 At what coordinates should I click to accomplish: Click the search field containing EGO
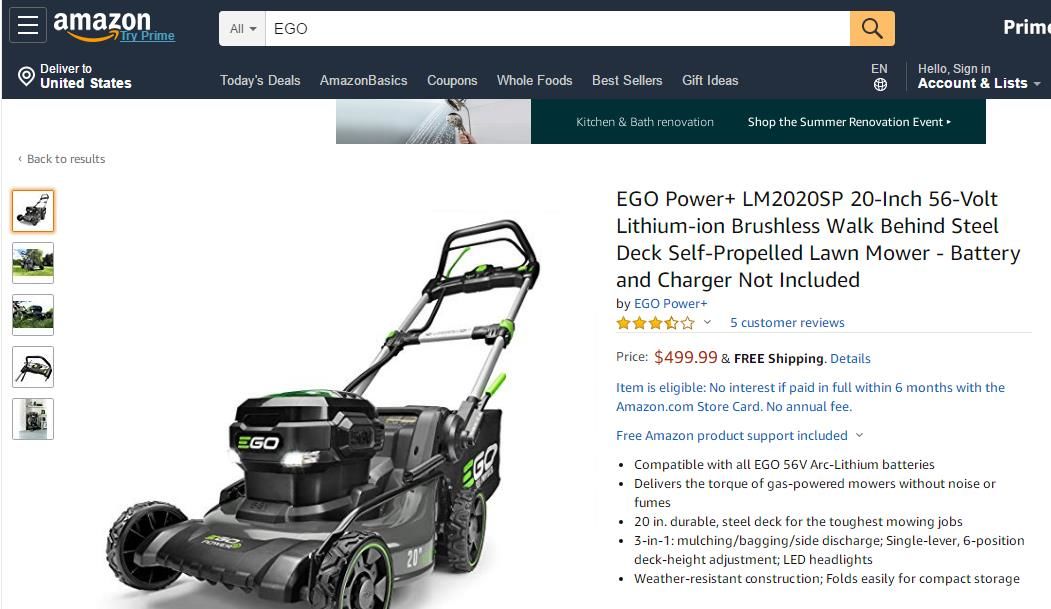pyautogui.click(x=558, y=29)
